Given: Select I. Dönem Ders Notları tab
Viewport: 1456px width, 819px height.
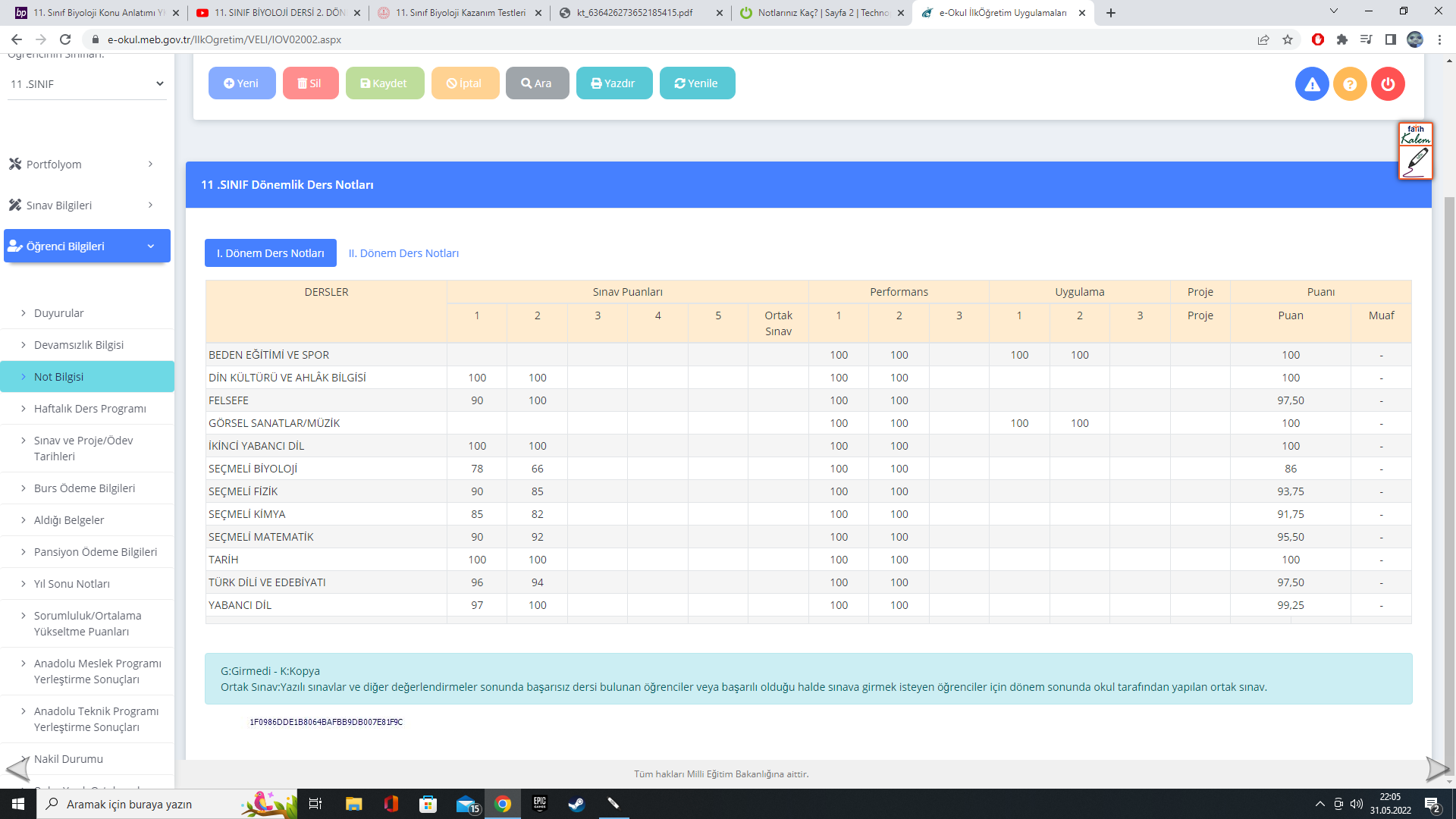Looking at the screenshot, I should point(271,253).
